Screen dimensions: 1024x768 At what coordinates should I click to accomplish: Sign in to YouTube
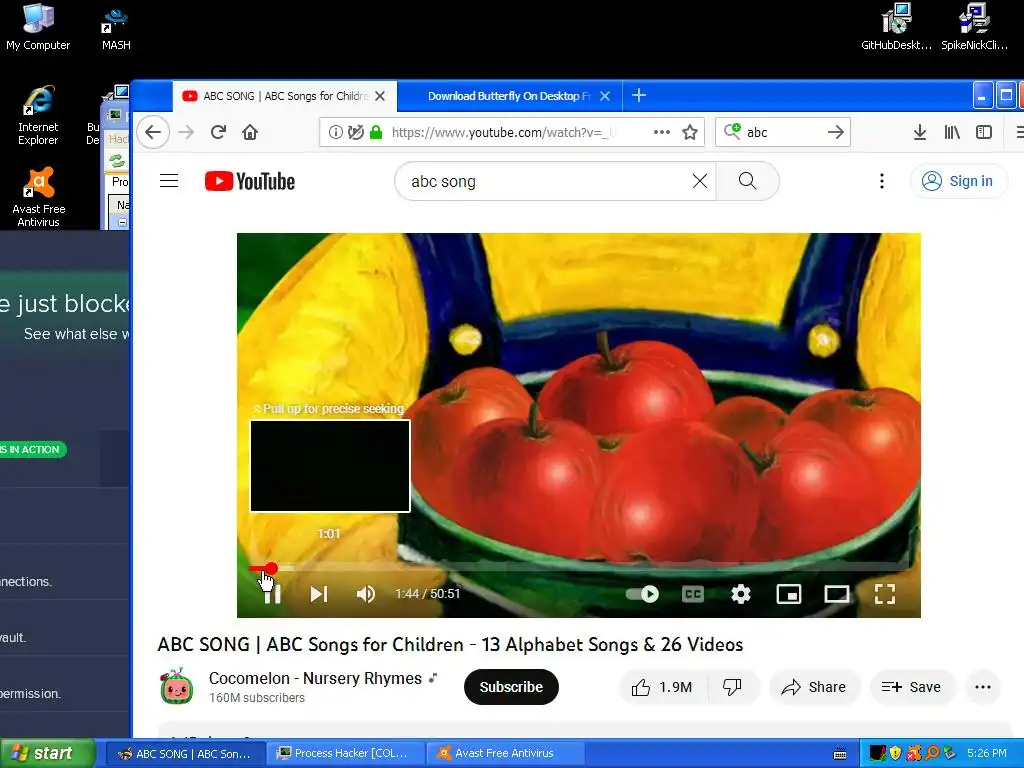point(959,181)
